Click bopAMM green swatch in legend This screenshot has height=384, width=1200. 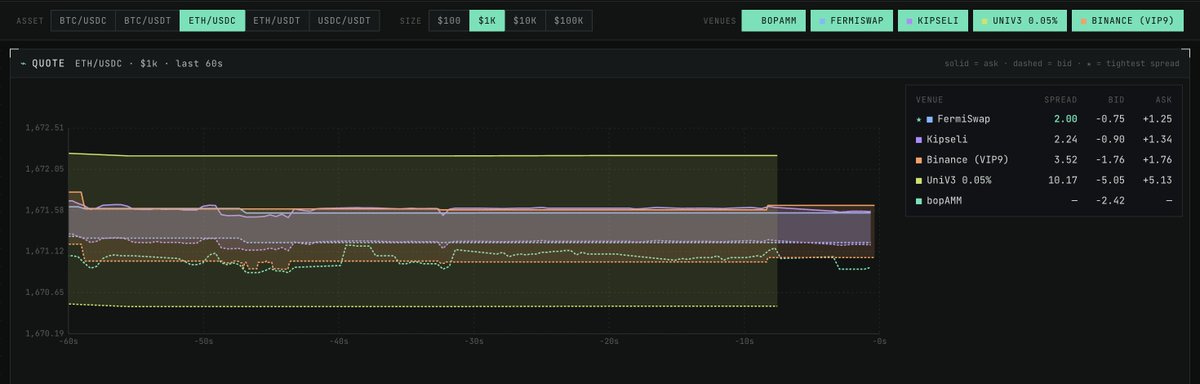920,201
